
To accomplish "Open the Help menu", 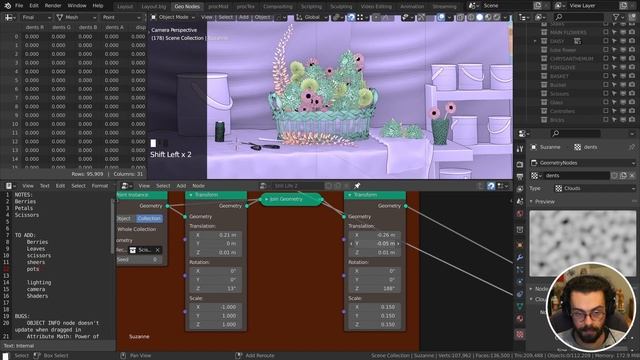I will pos(98,6).
